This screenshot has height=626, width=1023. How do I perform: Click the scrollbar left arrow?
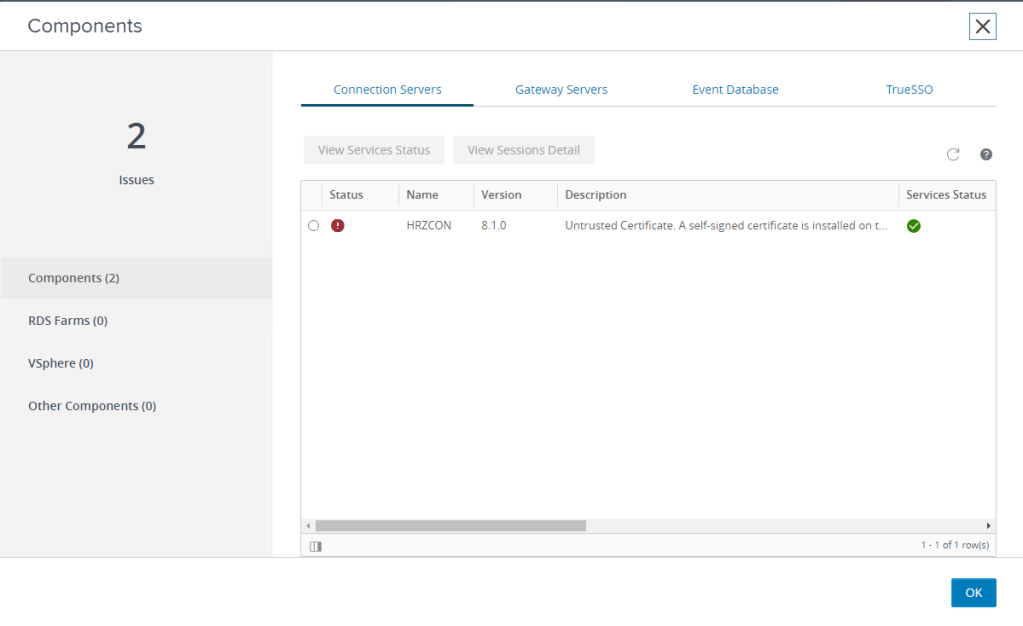click(308, 525)
